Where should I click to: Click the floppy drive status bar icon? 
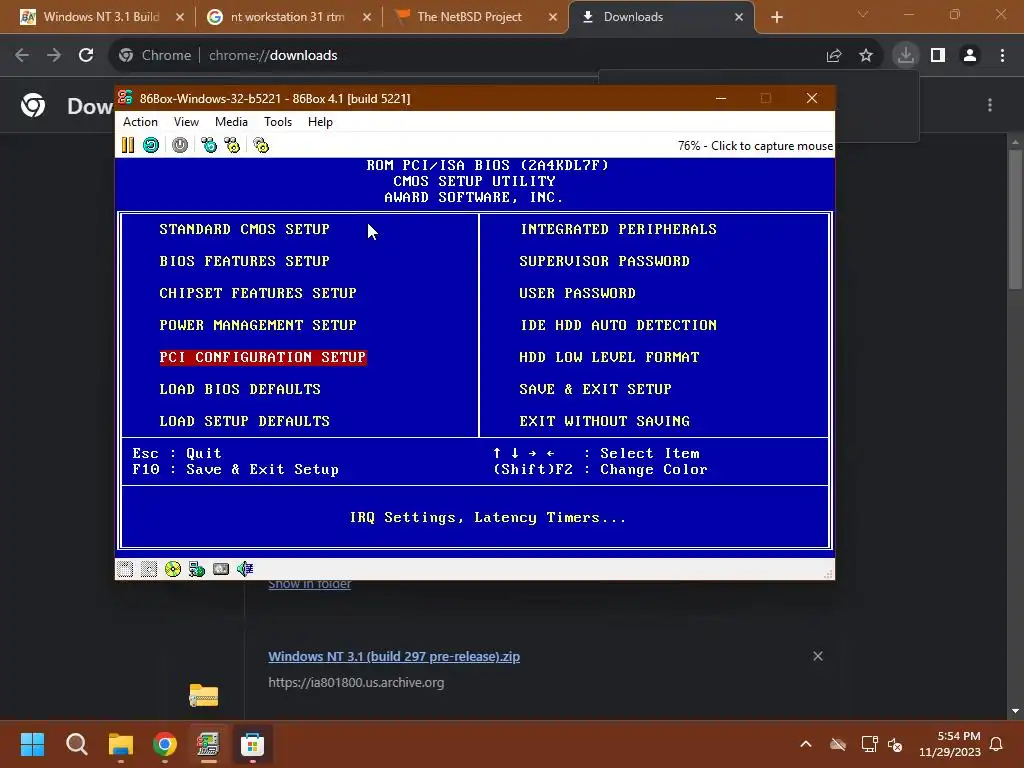point(125,569)
